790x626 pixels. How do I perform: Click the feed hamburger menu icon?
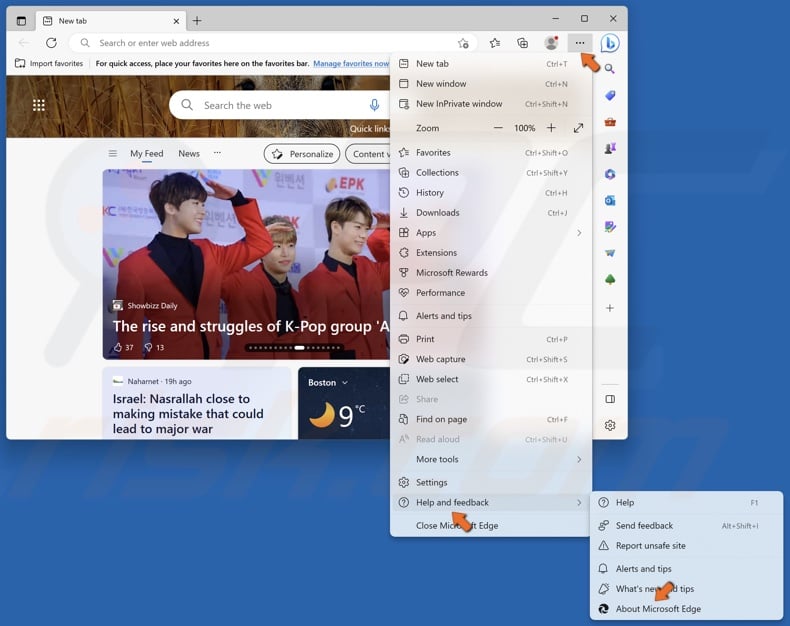(112, 153)
